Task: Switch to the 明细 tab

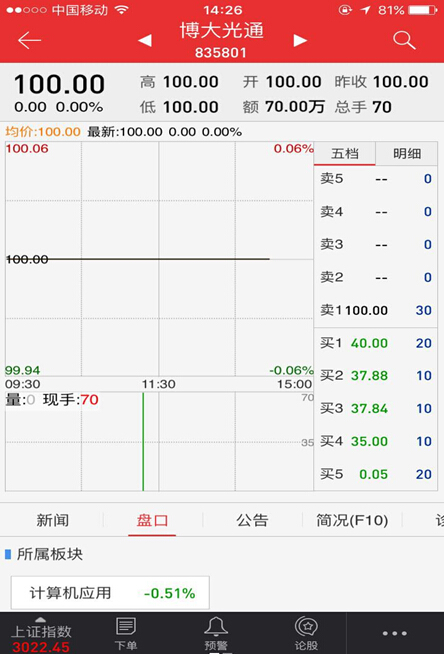Action: [x=407, y=153]
